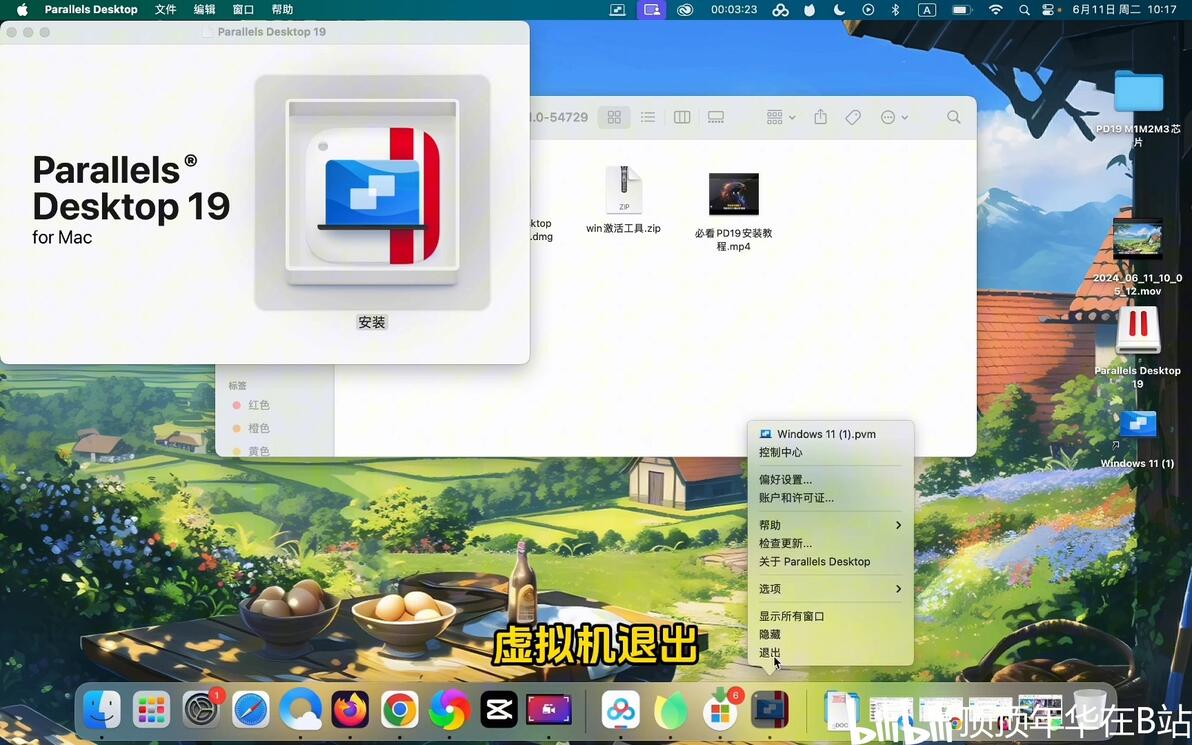This screenshot has width=1192, height=745.
Task: Open System Settings in the dock
Action: click(x=201, y=710)
